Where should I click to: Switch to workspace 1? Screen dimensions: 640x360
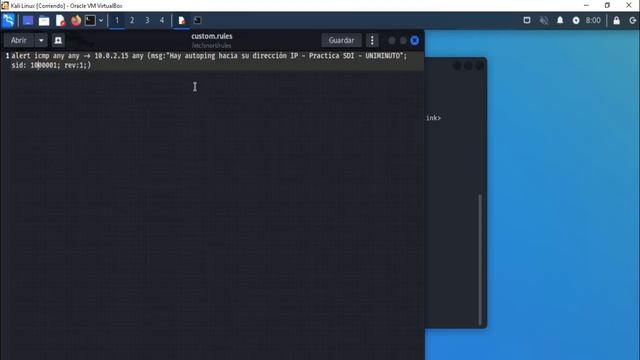[x=117, y=20]
